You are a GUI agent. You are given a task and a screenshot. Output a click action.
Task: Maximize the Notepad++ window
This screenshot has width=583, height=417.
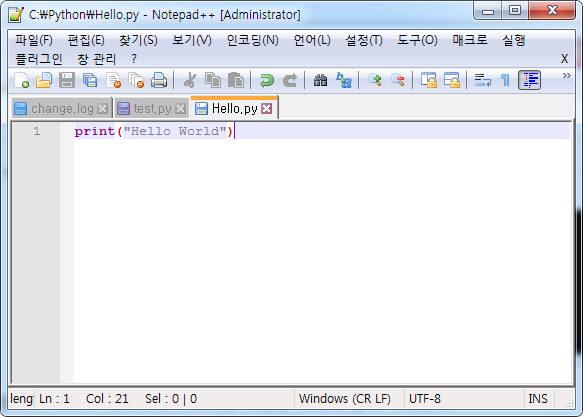point(515,10)
